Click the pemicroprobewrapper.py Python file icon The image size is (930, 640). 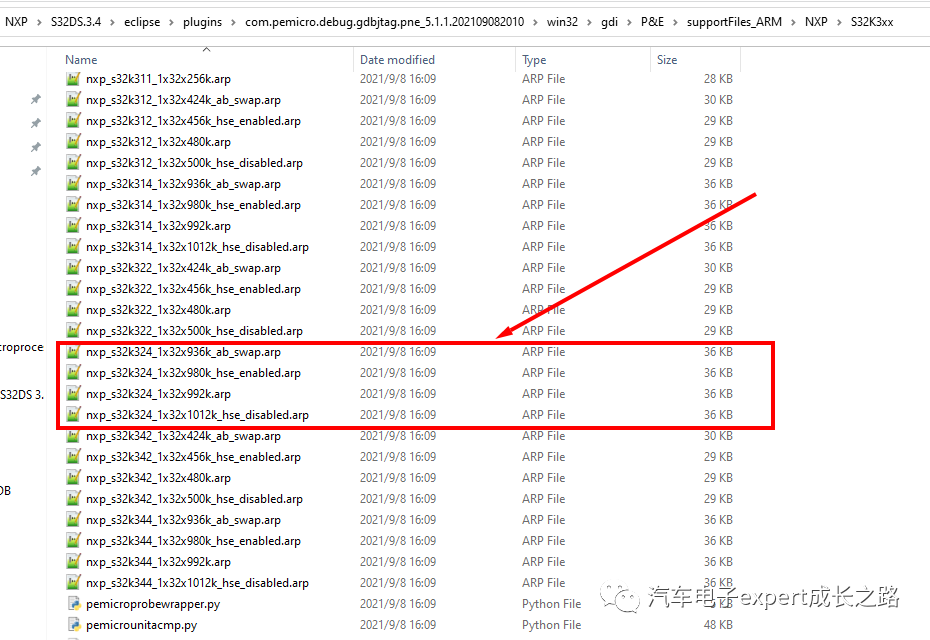pyautogui.click(x=74, y=604)
